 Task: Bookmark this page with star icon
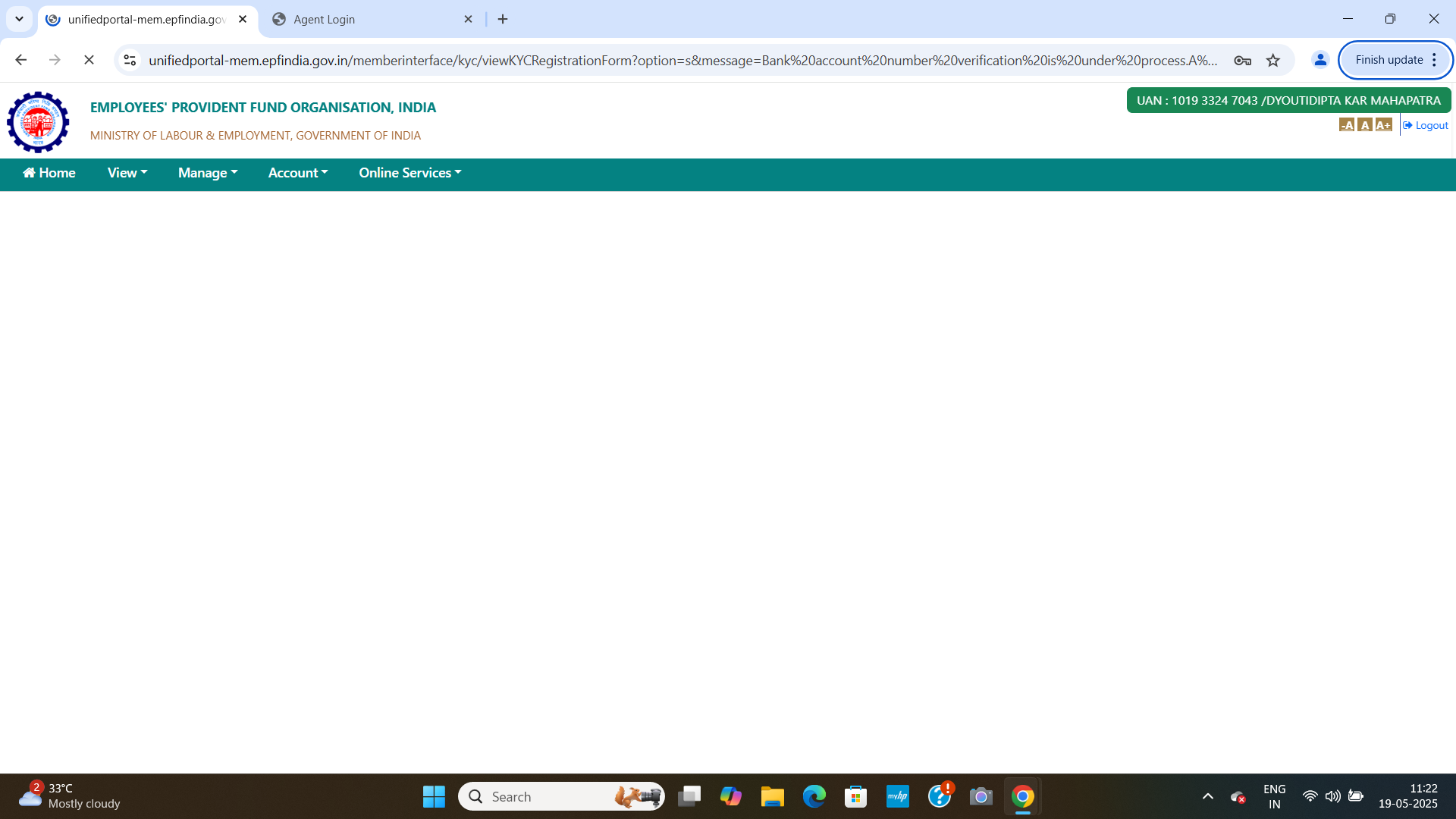pos(1273,60)
